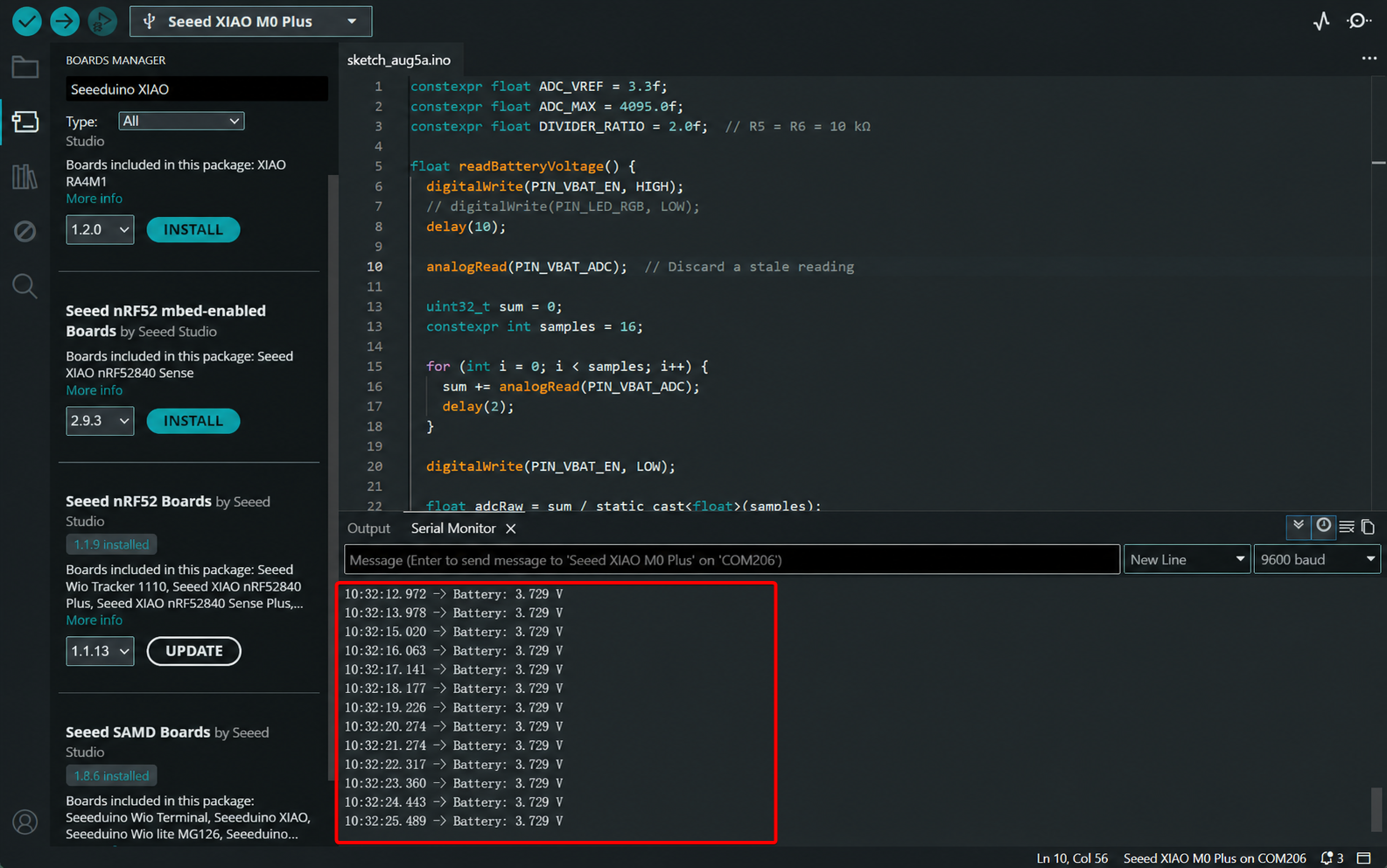
Task: Copy the serial monitor output
Action: (1368, 527)
